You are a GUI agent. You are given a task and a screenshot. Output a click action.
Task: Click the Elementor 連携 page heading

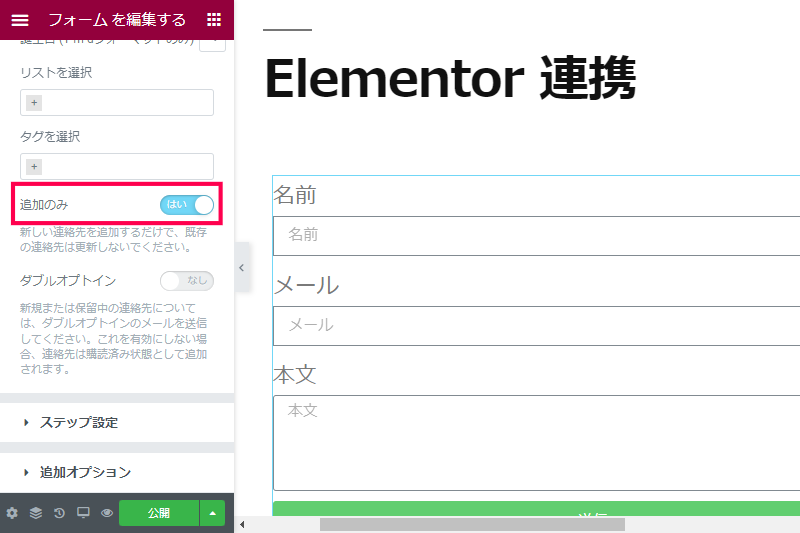[x=450, y=79]
